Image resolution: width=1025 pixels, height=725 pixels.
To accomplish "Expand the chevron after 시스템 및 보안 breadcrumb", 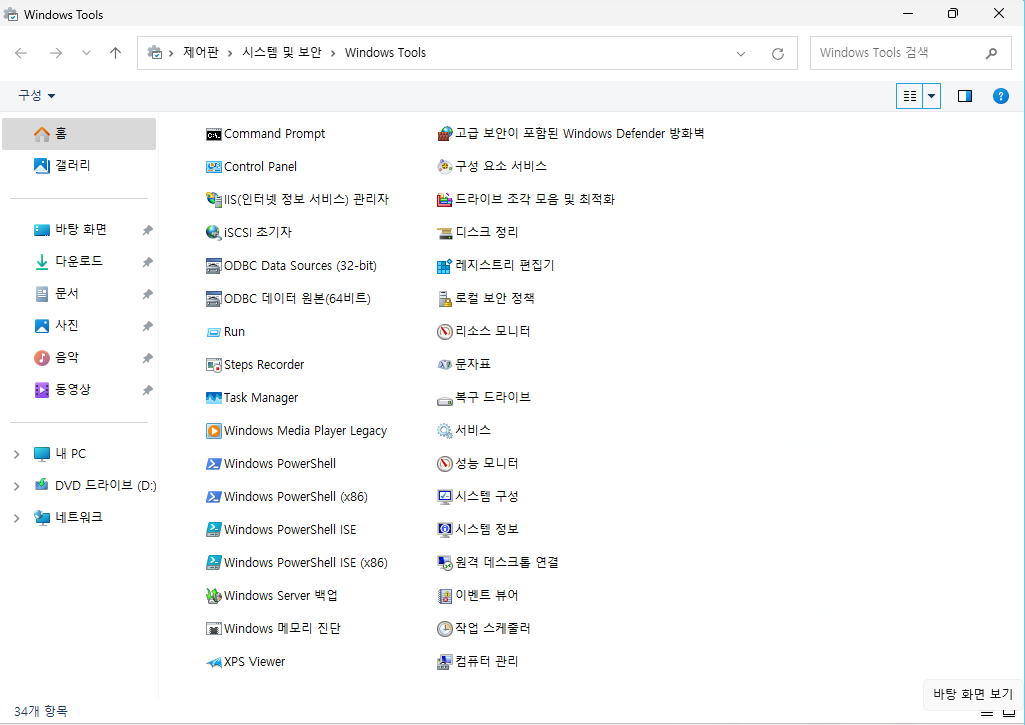I will click(x=333, y=53).
